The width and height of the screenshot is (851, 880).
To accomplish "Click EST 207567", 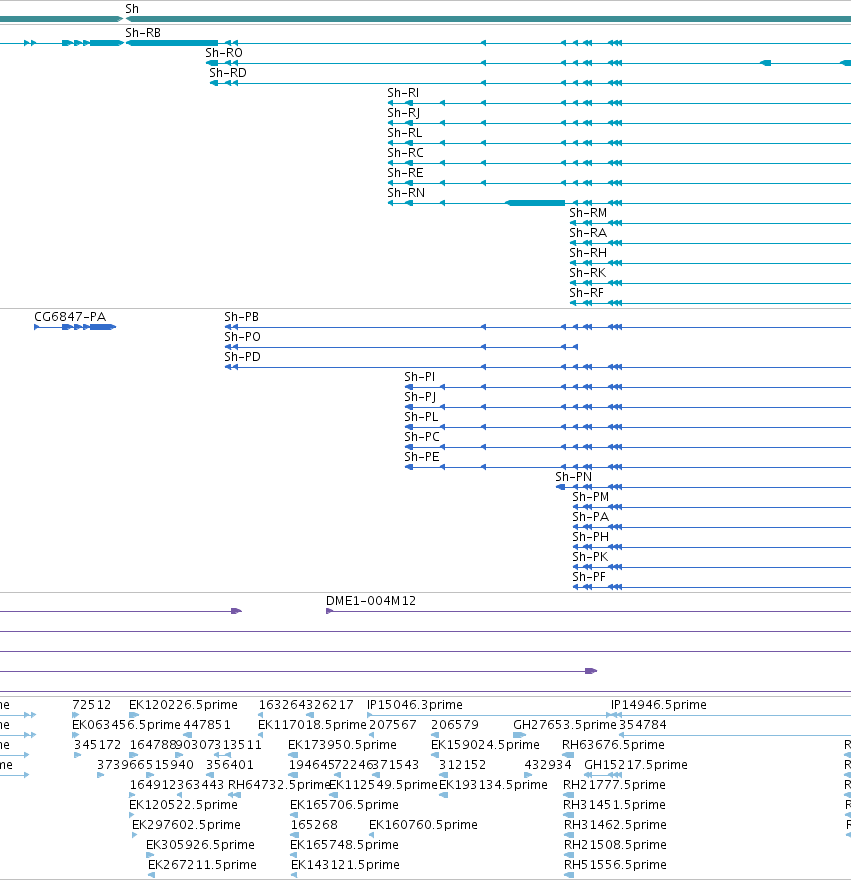I will [393, 725].
